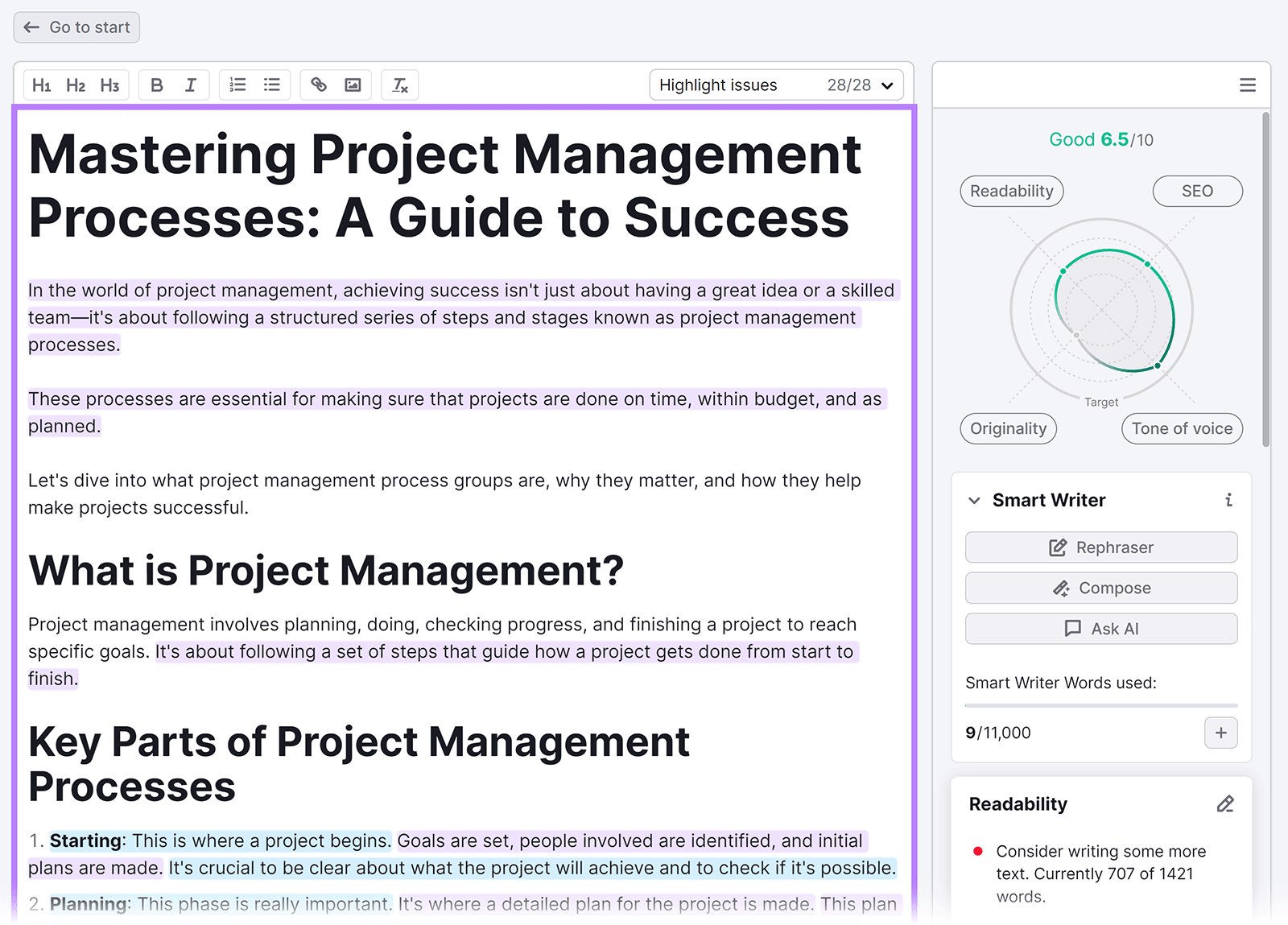Open the hamburger menu in side panel
This screenshot has width=1288, height=925.
[x=1247, y=85]
